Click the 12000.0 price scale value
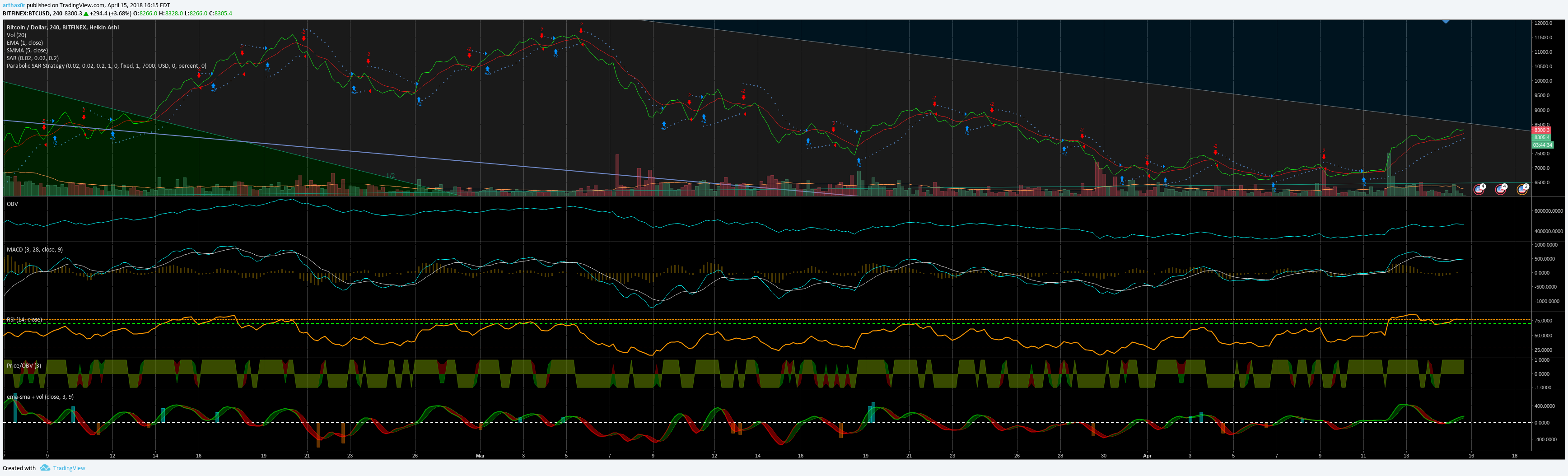The image size is (1568, 476). tap(1543, 23)
